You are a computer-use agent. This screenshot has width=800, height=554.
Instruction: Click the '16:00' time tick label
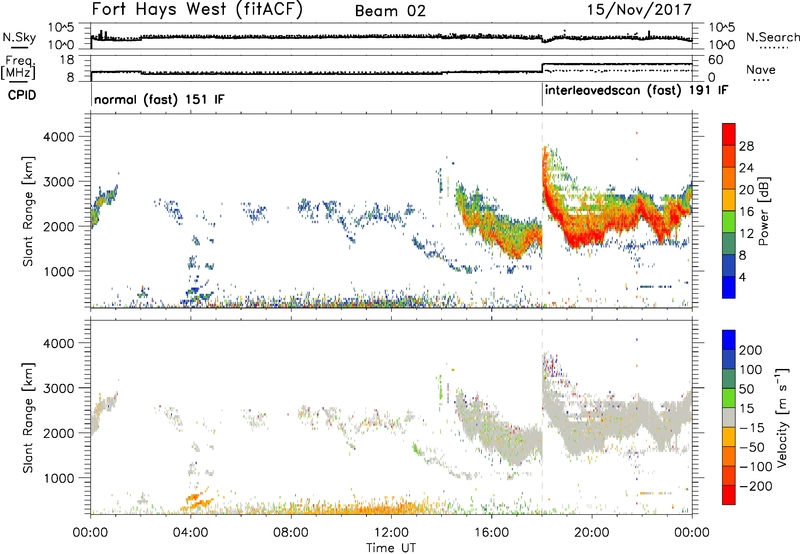(491, 533)
